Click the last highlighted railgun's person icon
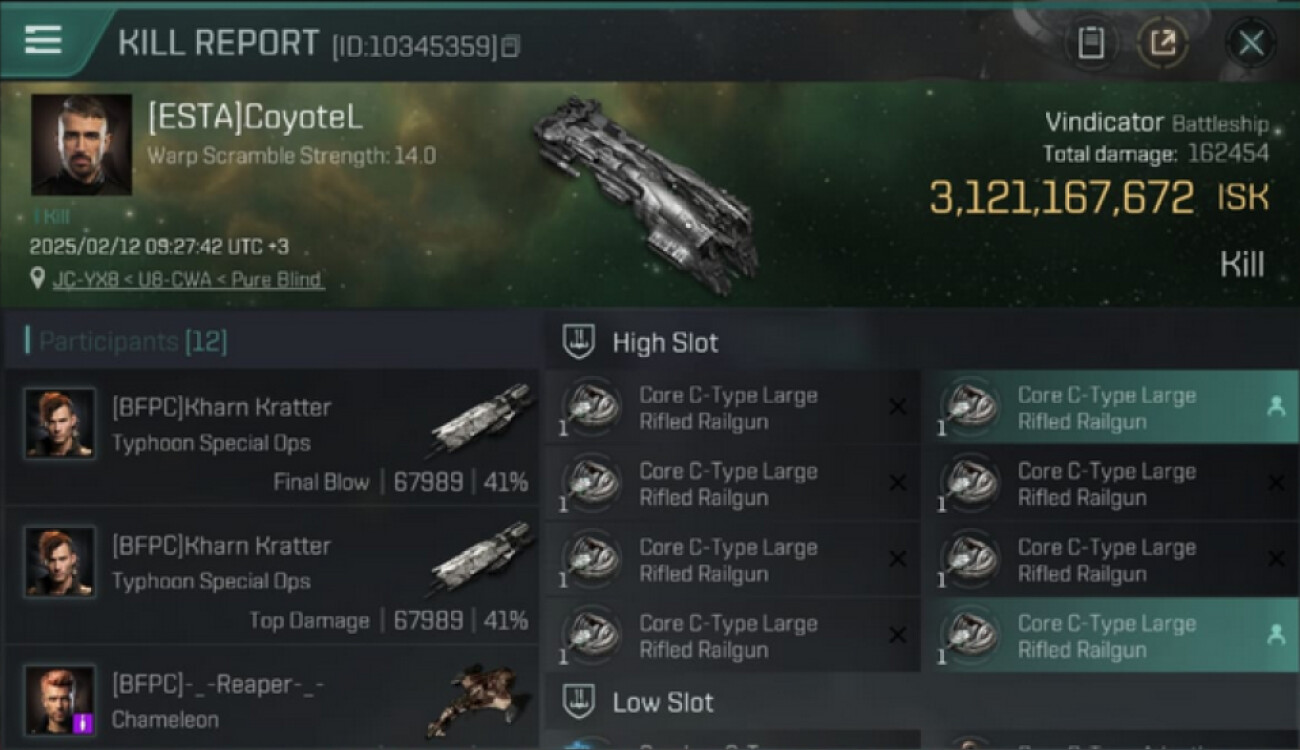1300x750 pixels. click(x=1275, y=635)
